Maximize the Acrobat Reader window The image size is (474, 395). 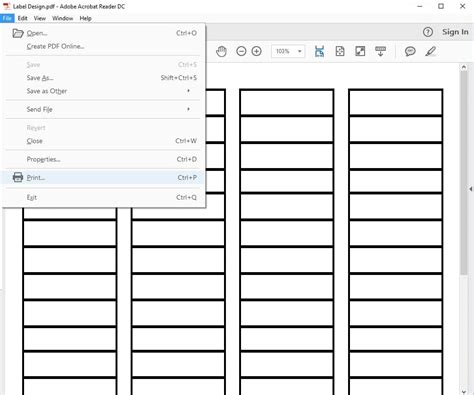click(x=441, y=6)
